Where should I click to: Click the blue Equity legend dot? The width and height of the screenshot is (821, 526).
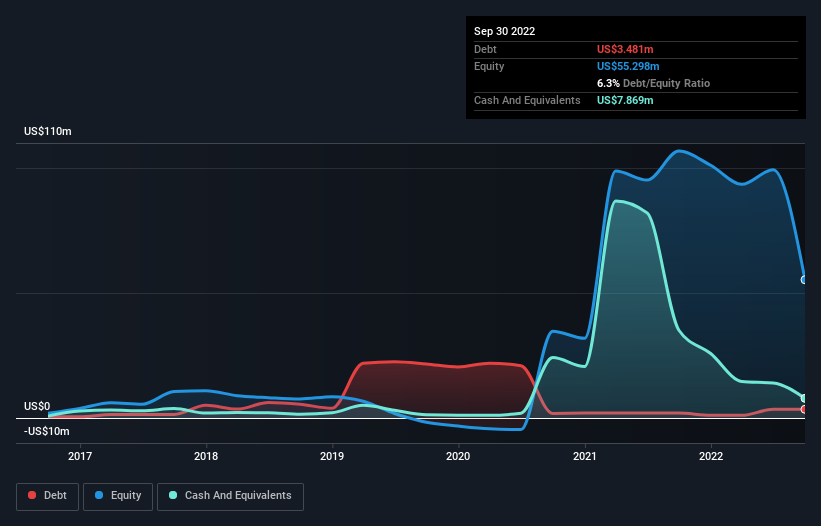click(99, 495)
